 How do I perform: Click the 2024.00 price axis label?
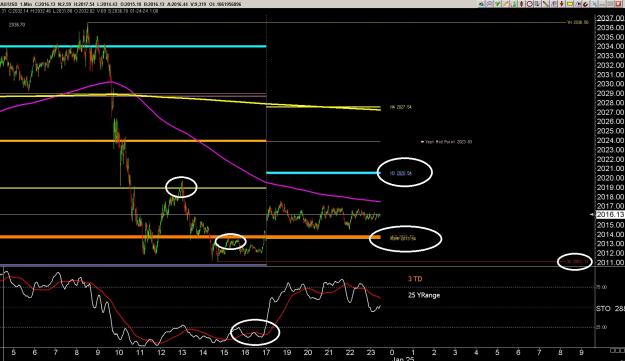(610, 140)
